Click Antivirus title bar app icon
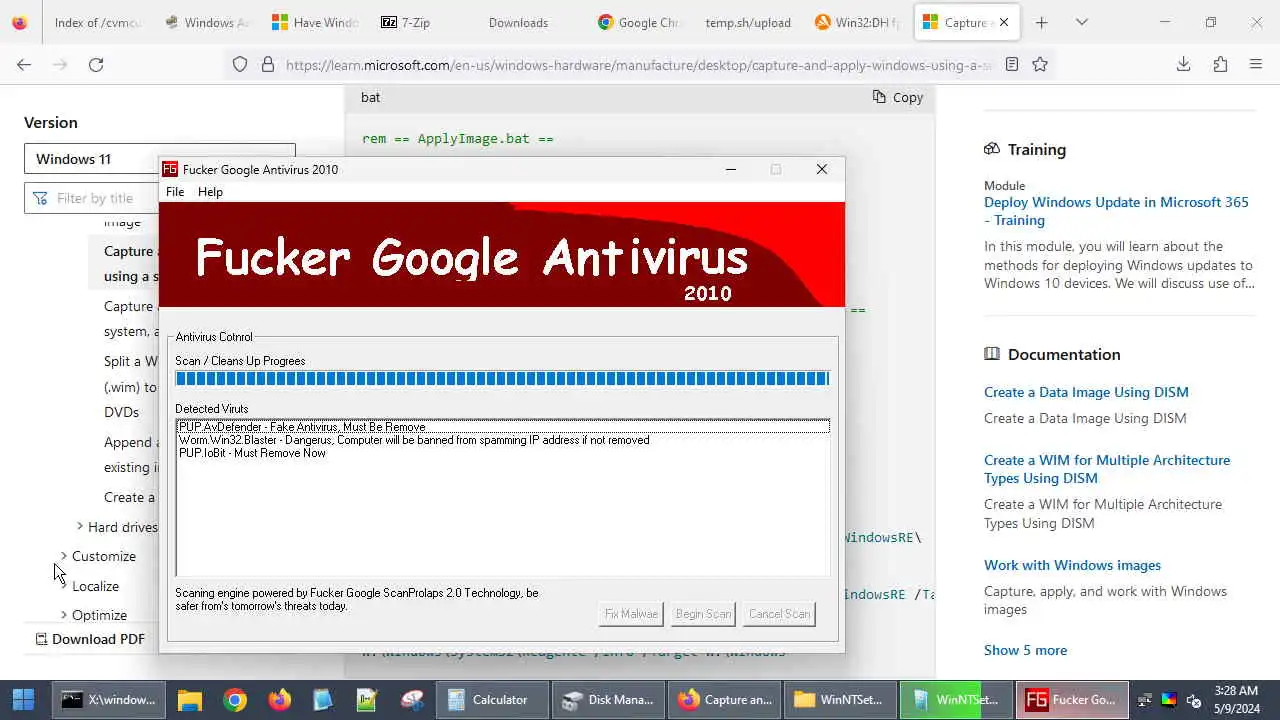This screenshot has height=720, width=1280. coord(170,169)
